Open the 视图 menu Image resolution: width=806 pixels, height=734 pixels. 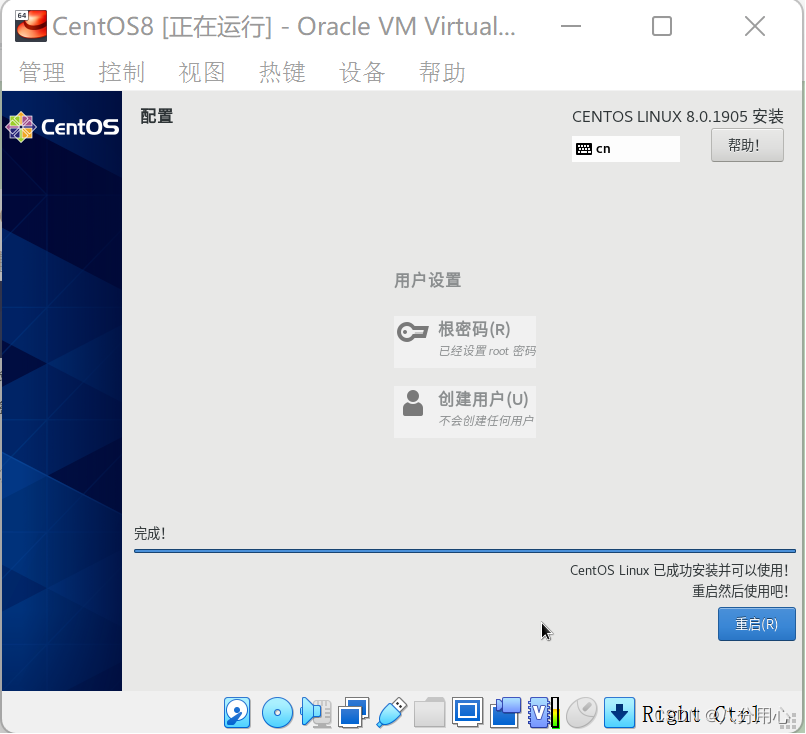pos(202,72)
